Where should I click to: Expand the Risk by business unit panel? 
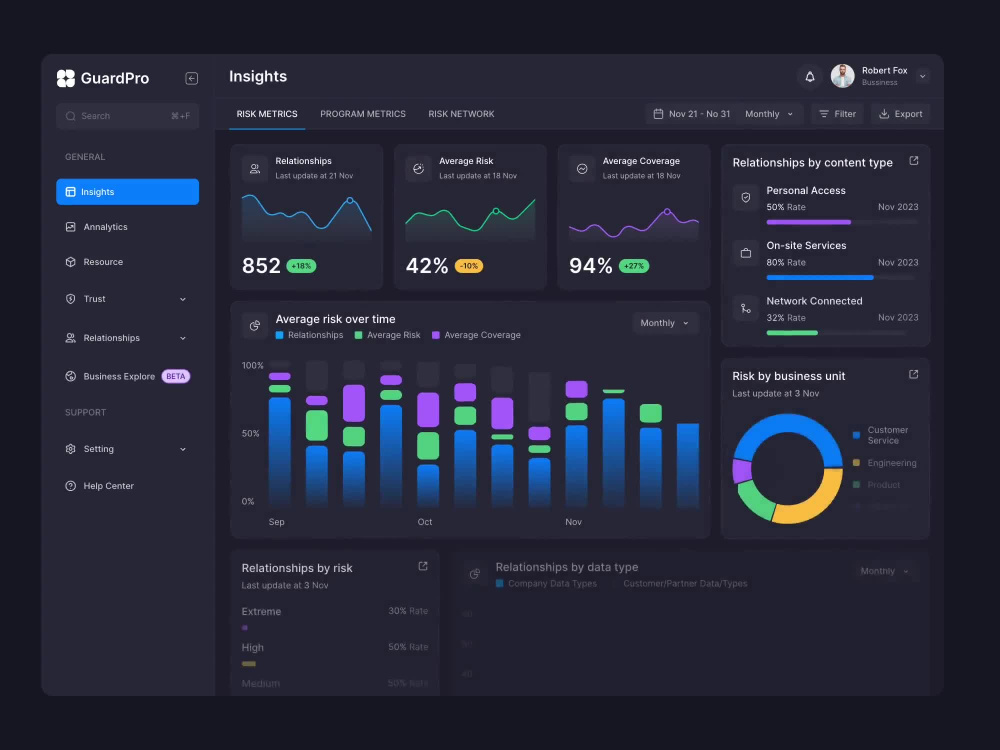coord(914,374)
